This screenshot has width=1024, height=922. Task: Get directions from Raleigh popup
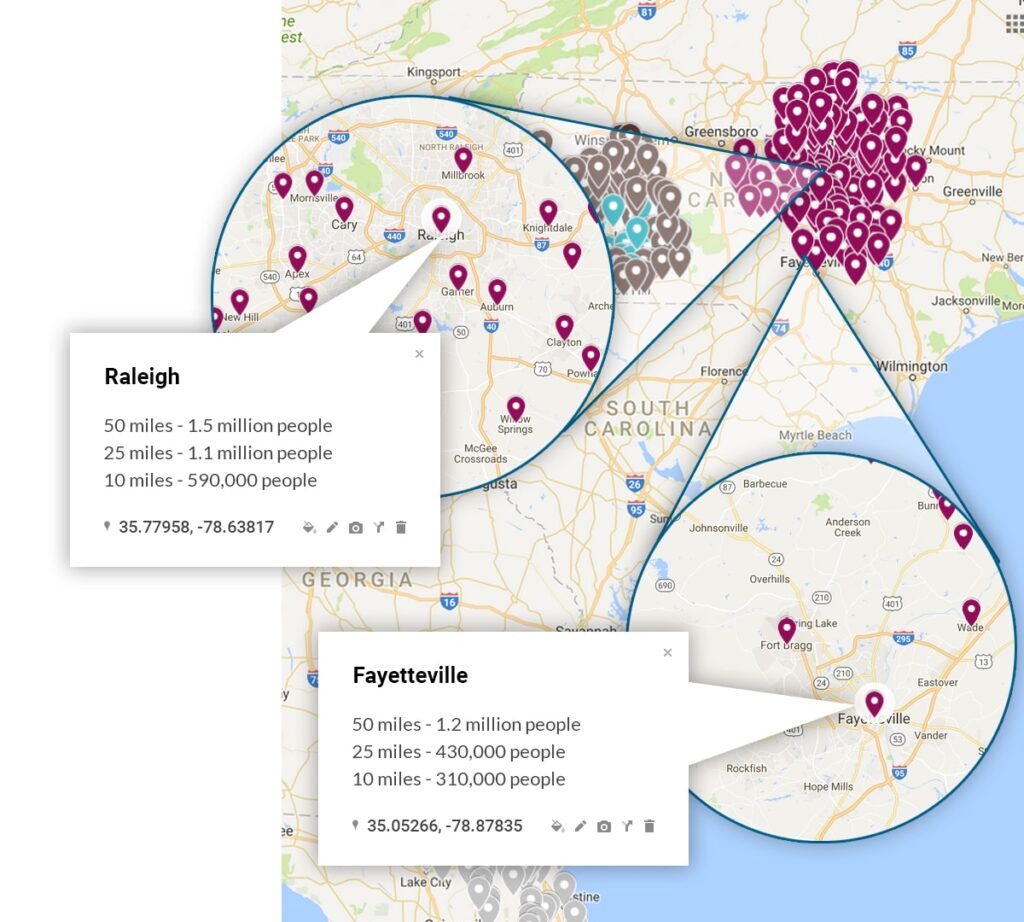[x=379, y=527]
